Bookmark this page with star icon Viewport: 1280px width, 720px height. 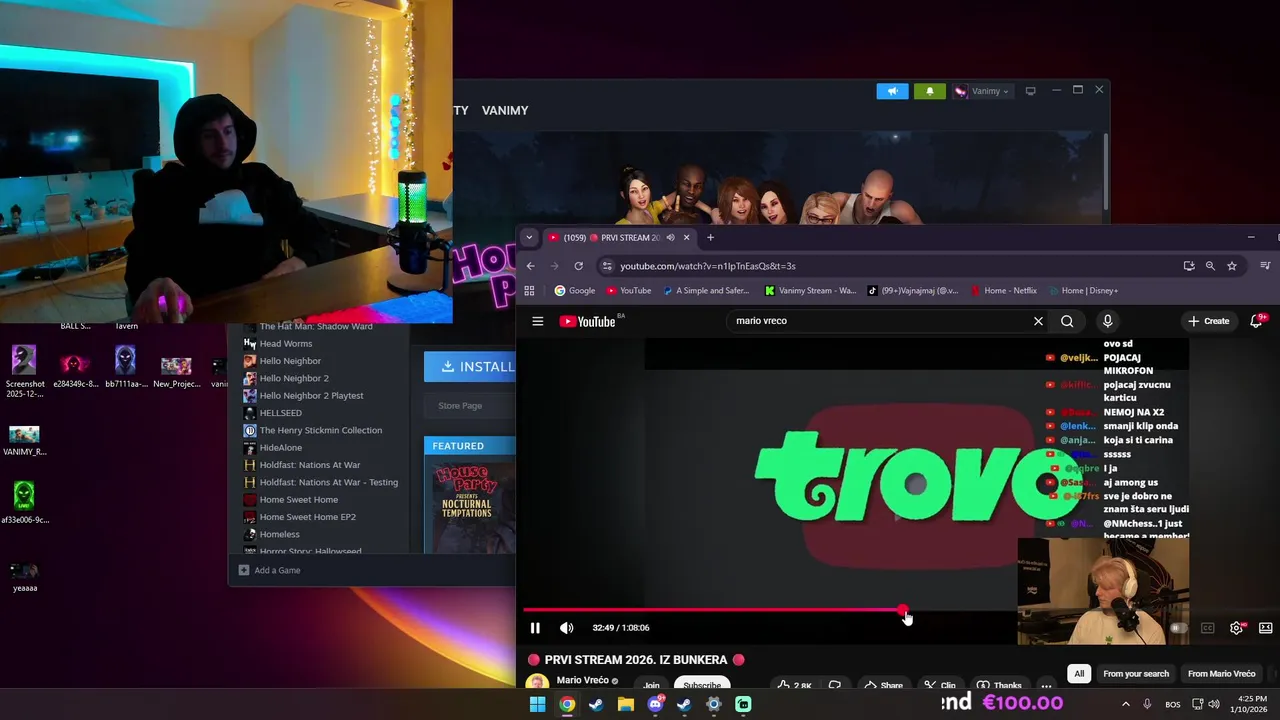coord(1232,266)
